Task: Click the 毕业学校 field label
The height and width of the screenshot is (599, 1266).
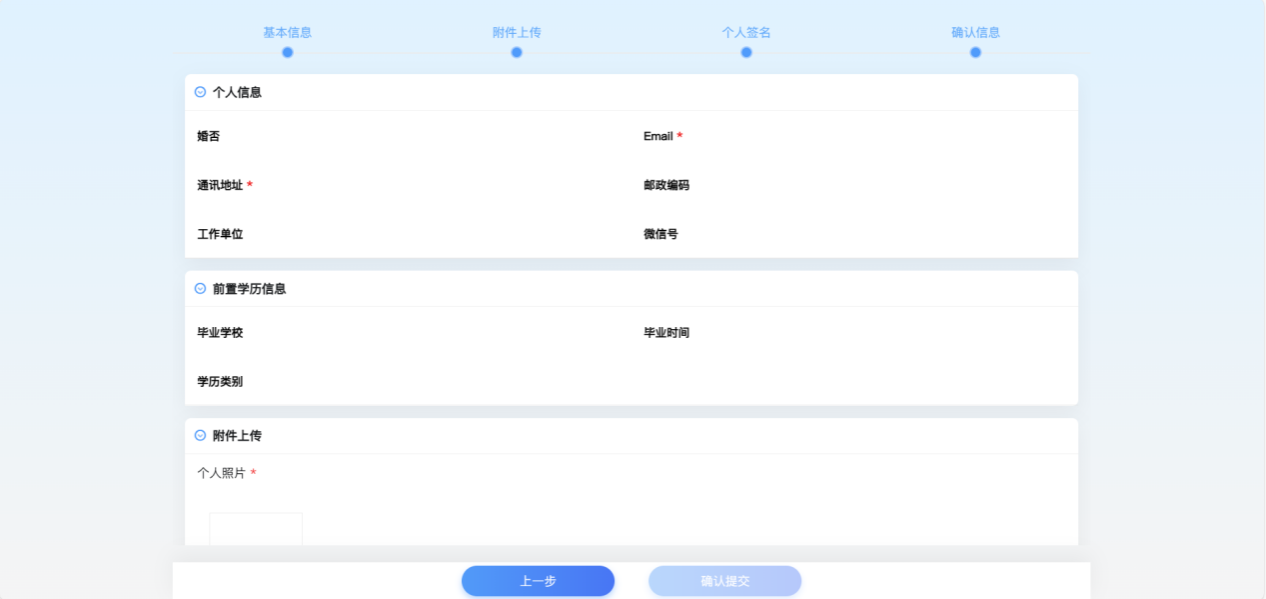Action: [x=220, y=333]
